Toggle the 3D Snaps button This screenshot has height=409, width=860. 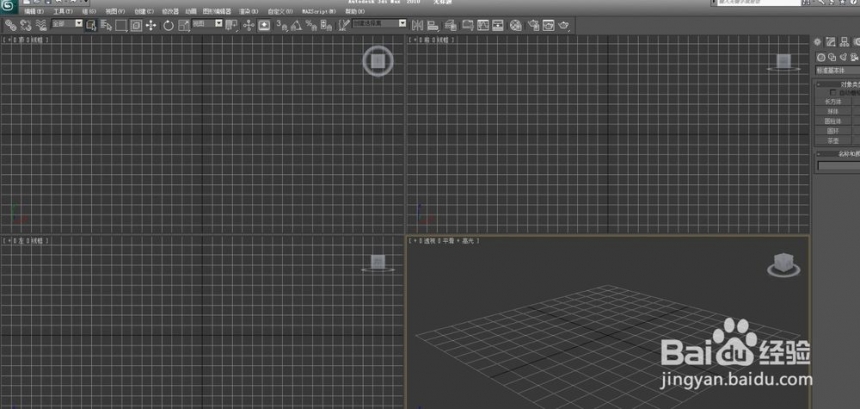pyautogui.click(x=282, y=25)
